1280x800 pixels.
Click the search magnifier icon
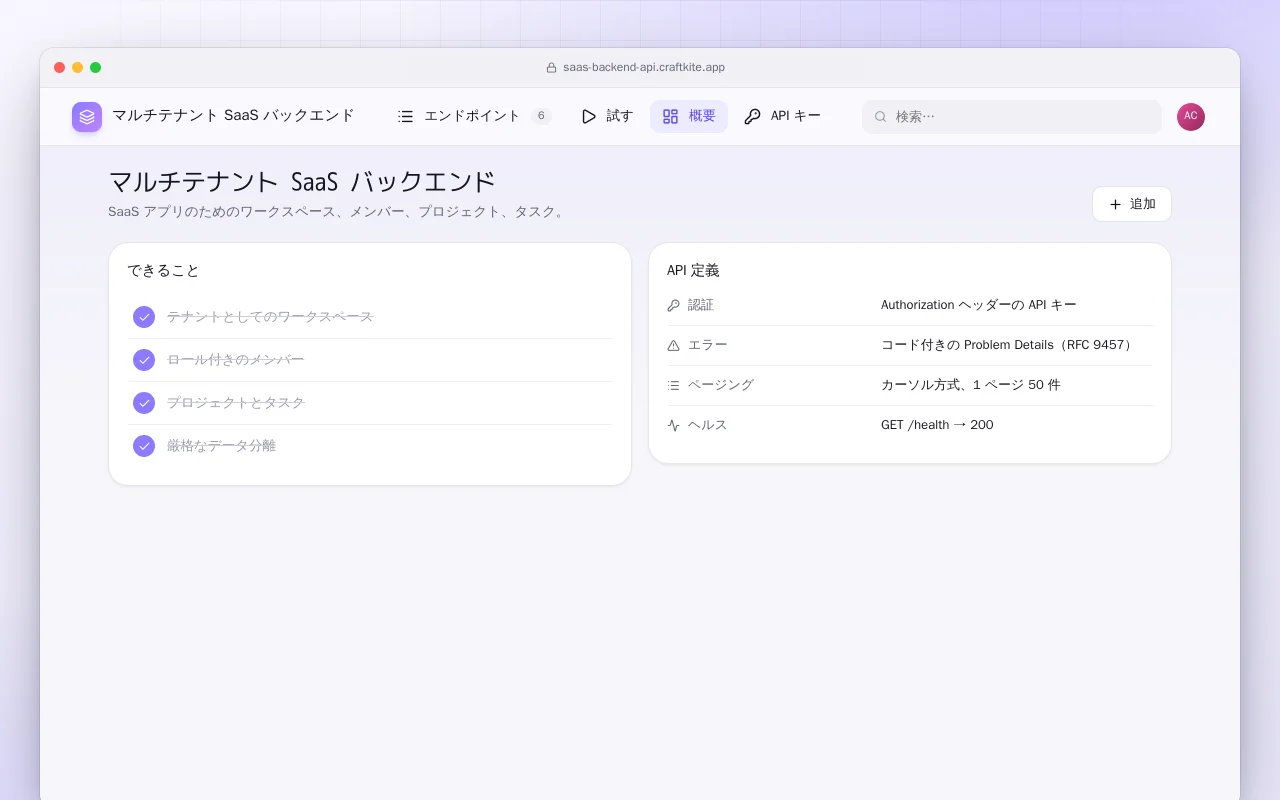click(x=881, y=117)
